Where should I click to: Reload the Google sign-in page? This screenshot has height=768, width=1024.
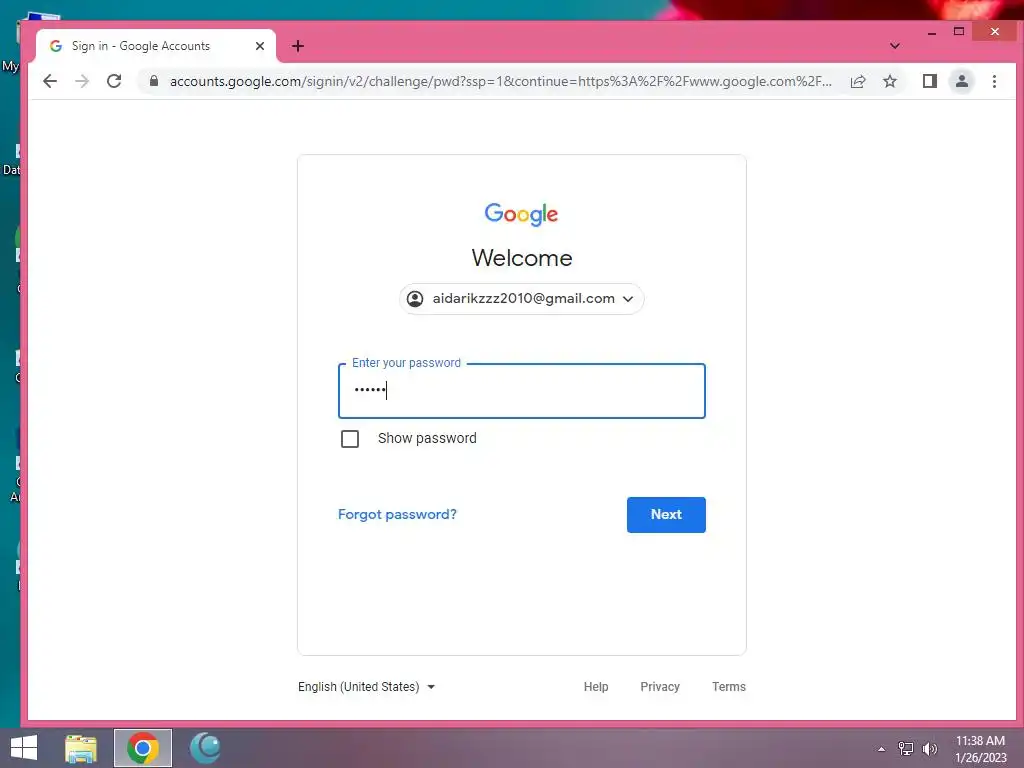(114, 81)
